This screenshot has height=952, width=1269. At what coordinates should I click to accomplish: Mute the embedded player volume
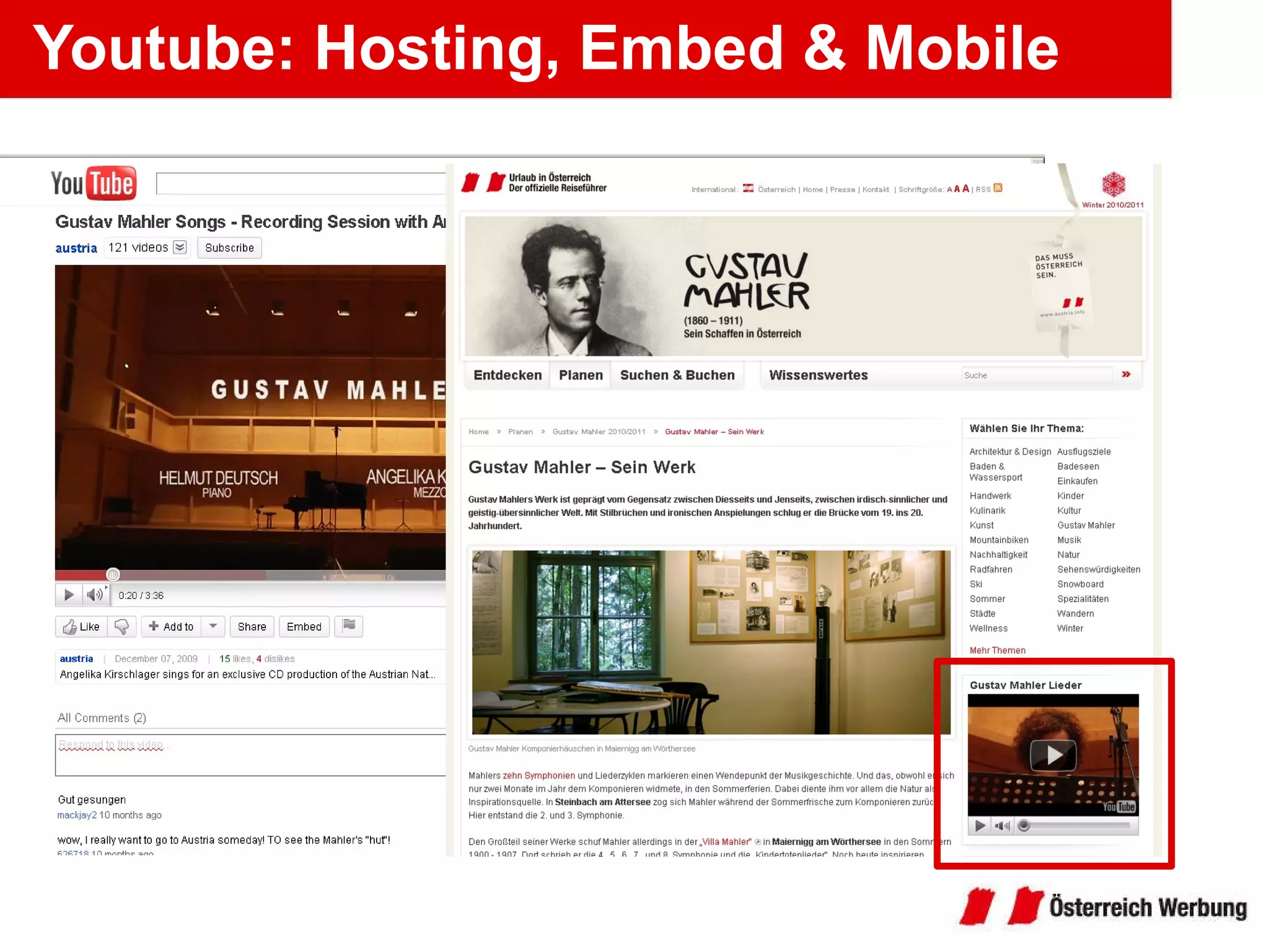tap(1002, 826)
